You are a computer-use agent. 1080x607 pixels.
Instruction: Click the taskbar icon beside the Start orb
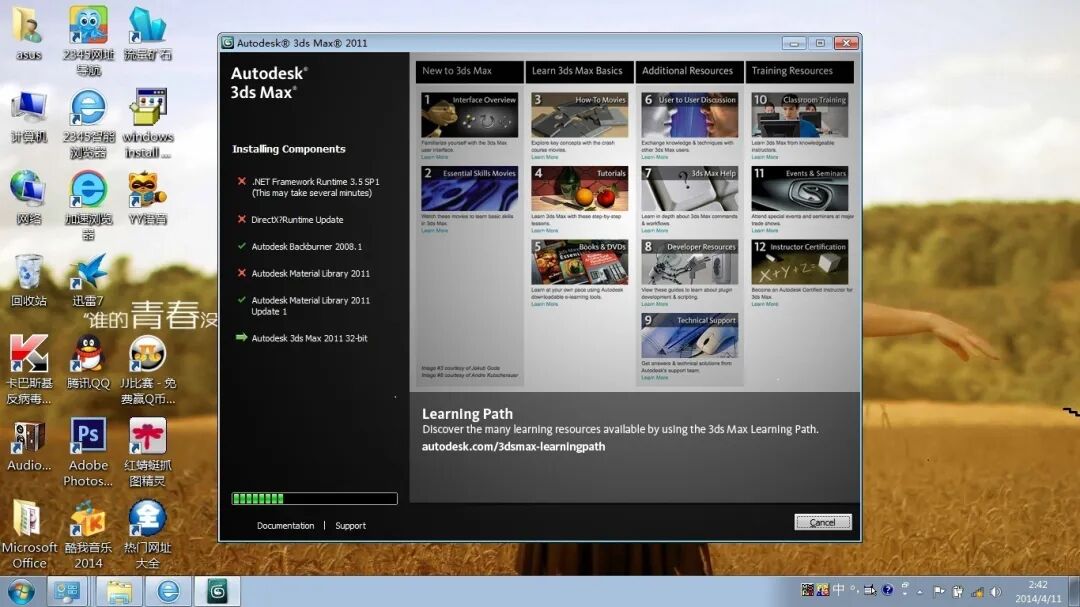[68, 591]
